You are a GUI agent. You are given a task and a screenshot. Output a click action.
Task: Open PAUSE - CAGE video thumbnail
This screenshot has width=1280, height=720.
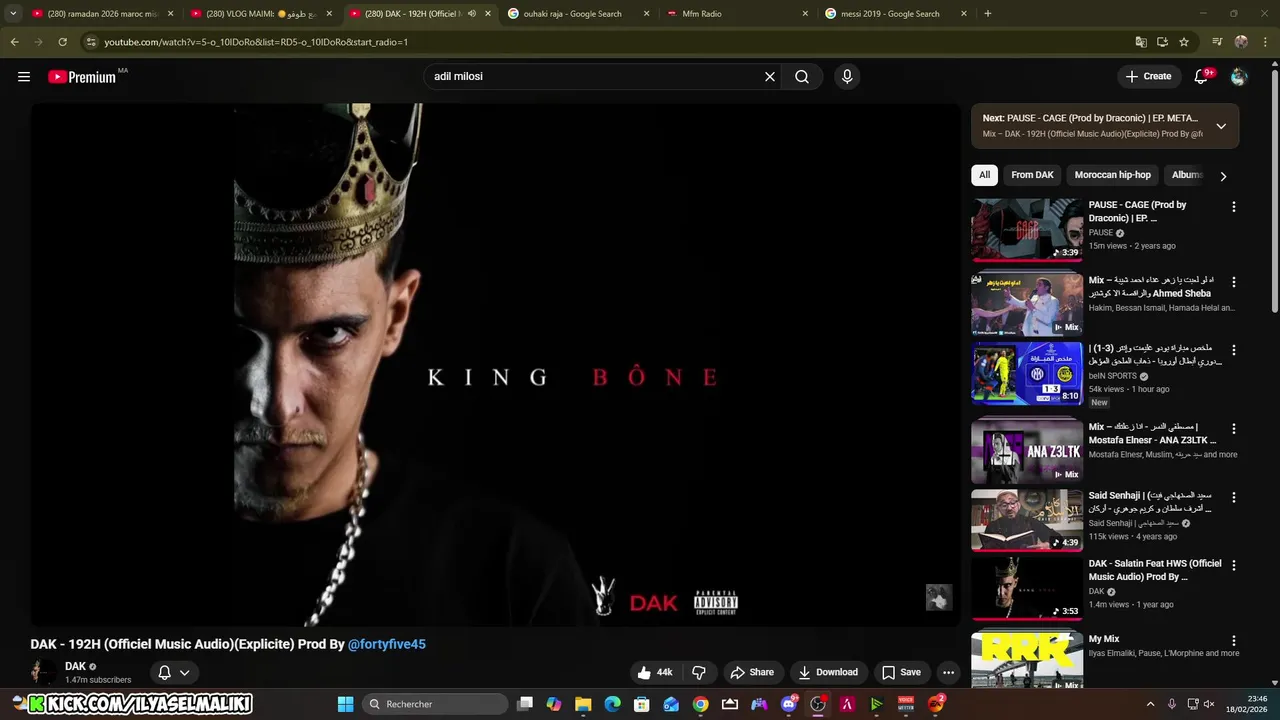point(1027,229)
